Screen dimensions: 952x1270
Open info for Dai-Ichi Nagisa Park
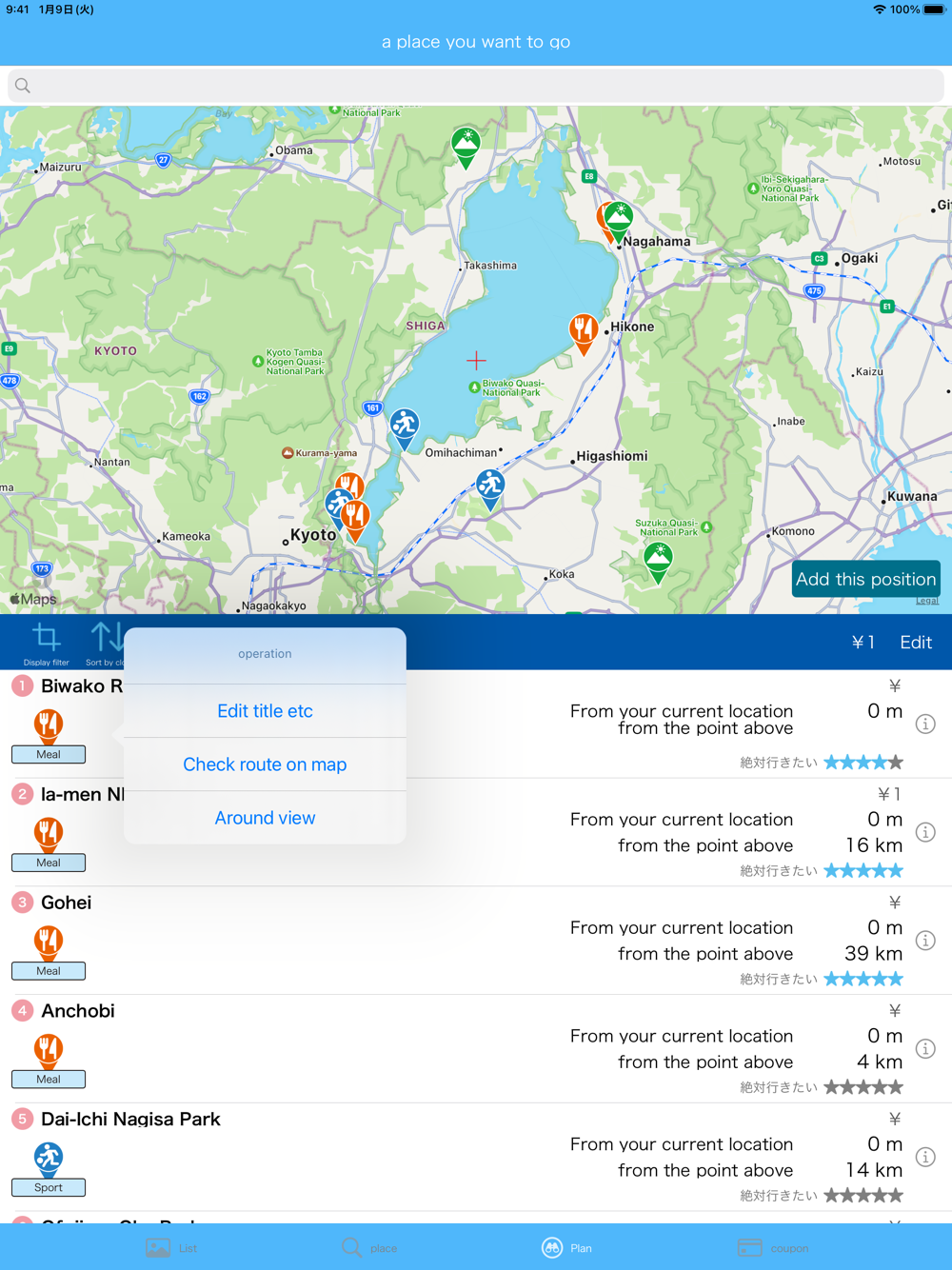pos(925,1158)
